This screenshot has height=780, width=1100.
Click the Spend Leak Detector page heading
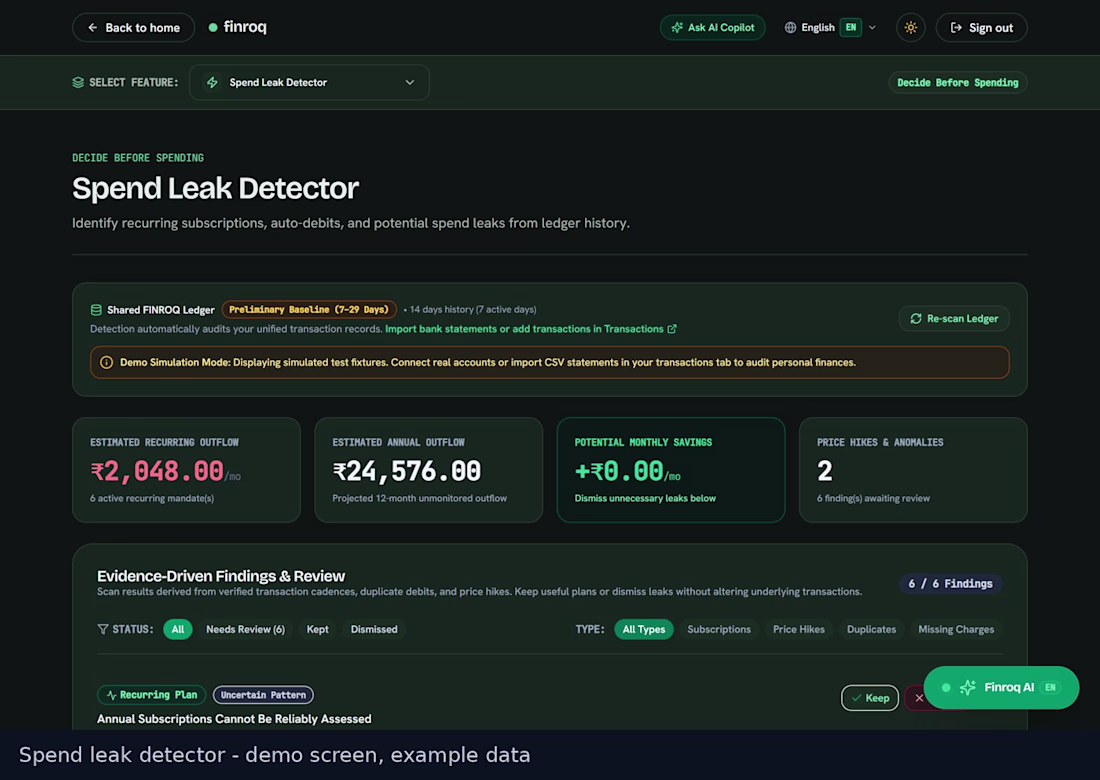(215, 188)
